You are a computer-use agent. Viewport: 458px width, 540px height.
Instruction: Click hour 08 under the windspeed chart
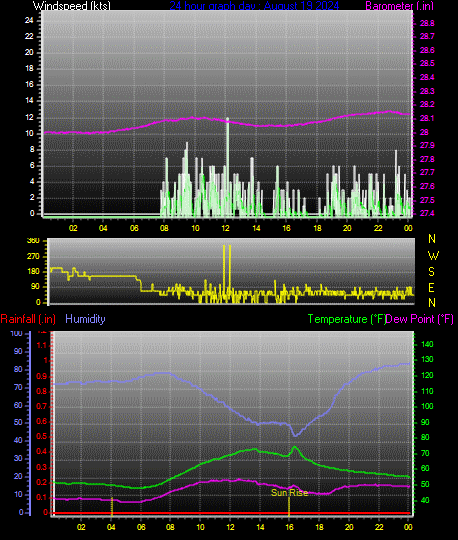tap(164, 228)
